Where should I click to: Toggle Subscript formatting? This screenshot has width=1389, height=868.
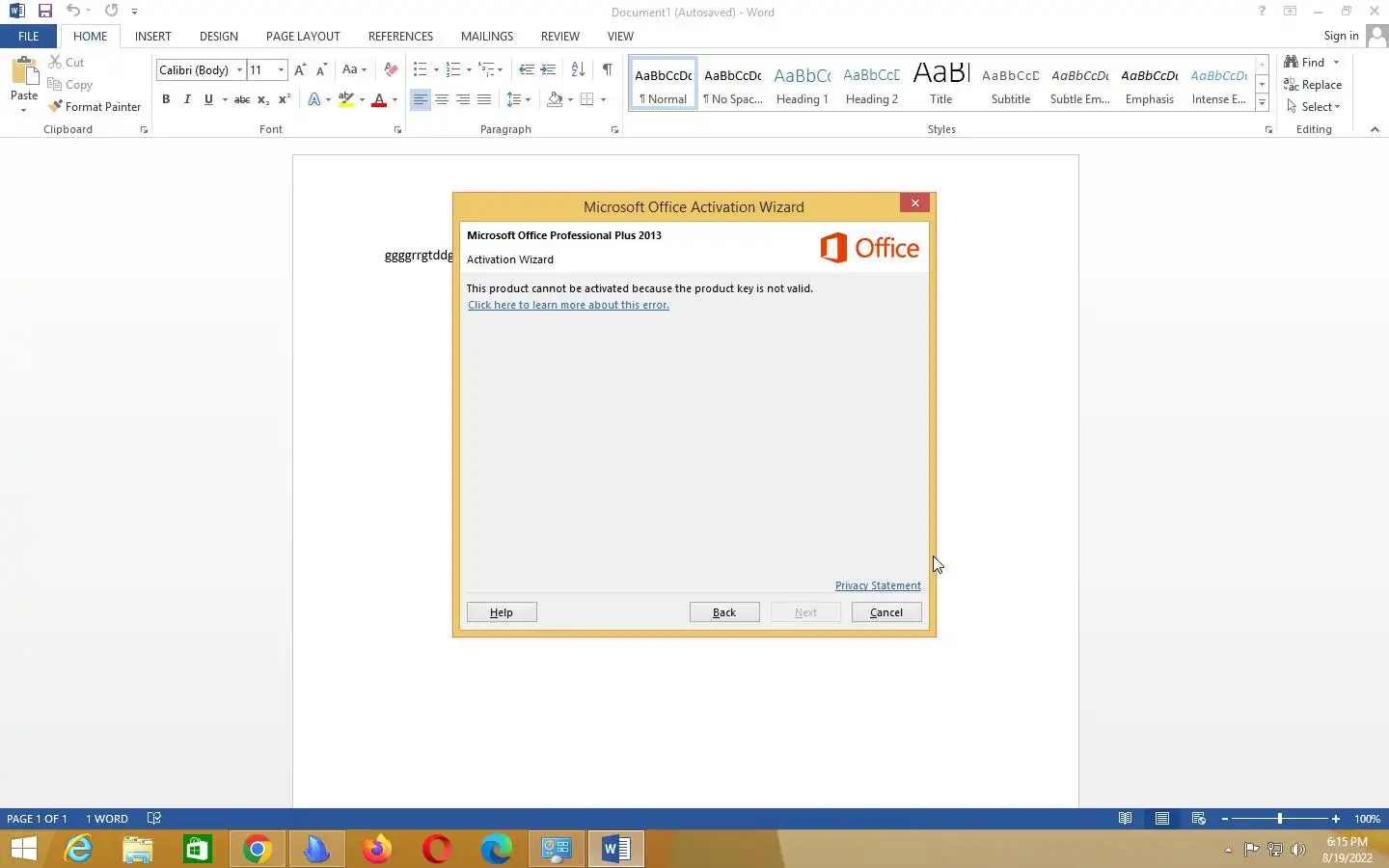[x=263, y=99]
